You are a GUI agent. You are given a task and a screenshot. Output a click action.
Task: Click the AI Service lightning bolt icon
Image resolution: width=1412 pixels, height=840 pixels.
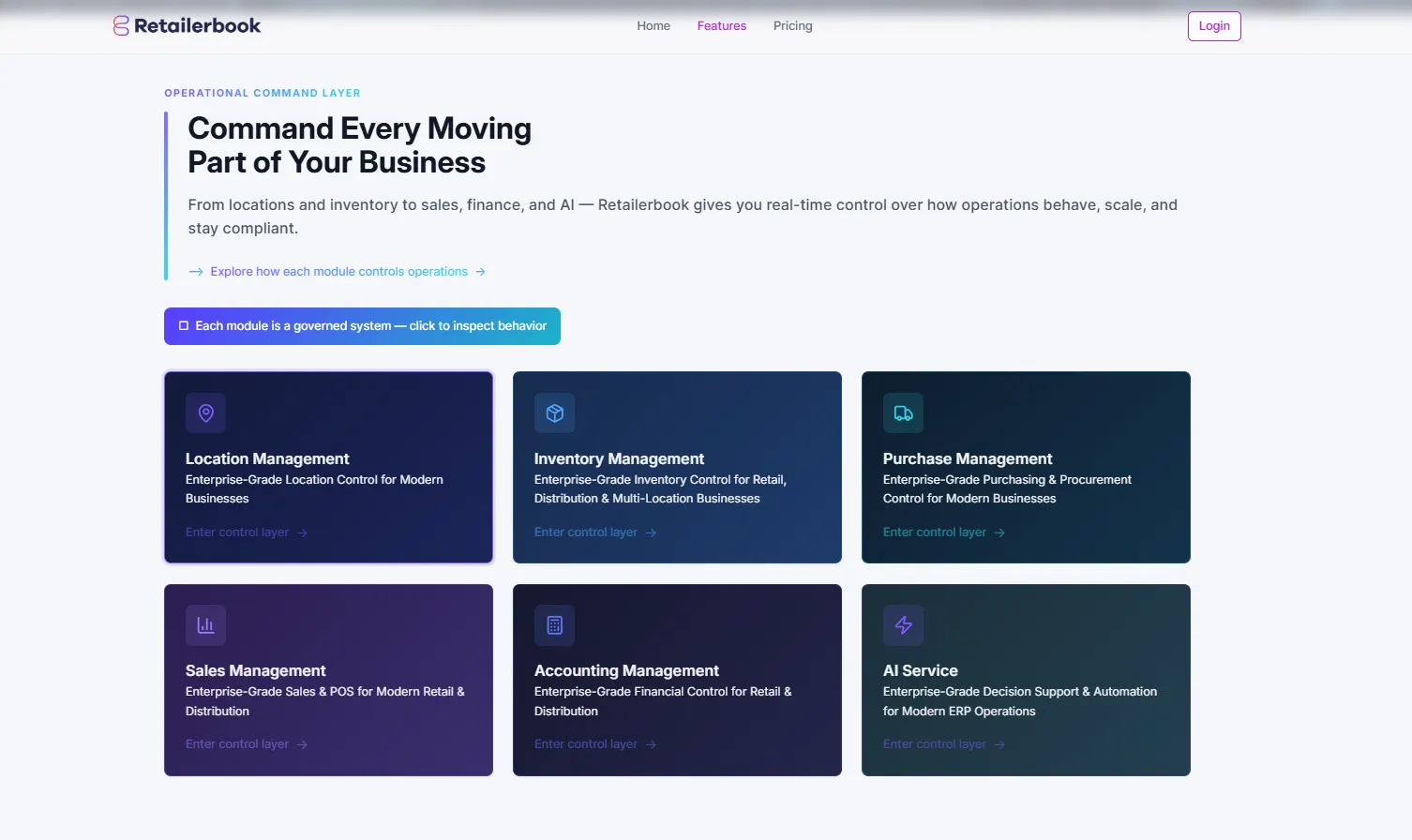tap(903, 625)
